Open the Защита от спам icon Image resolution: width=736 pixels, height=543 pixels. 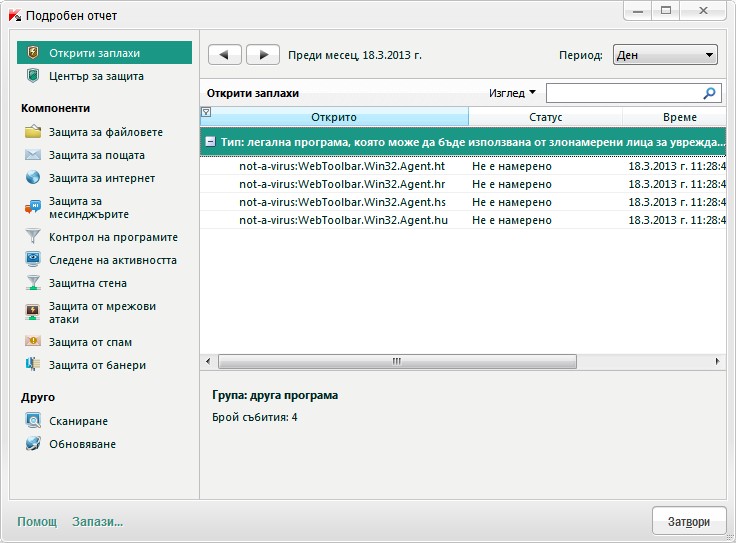click(x=33, y=342)
